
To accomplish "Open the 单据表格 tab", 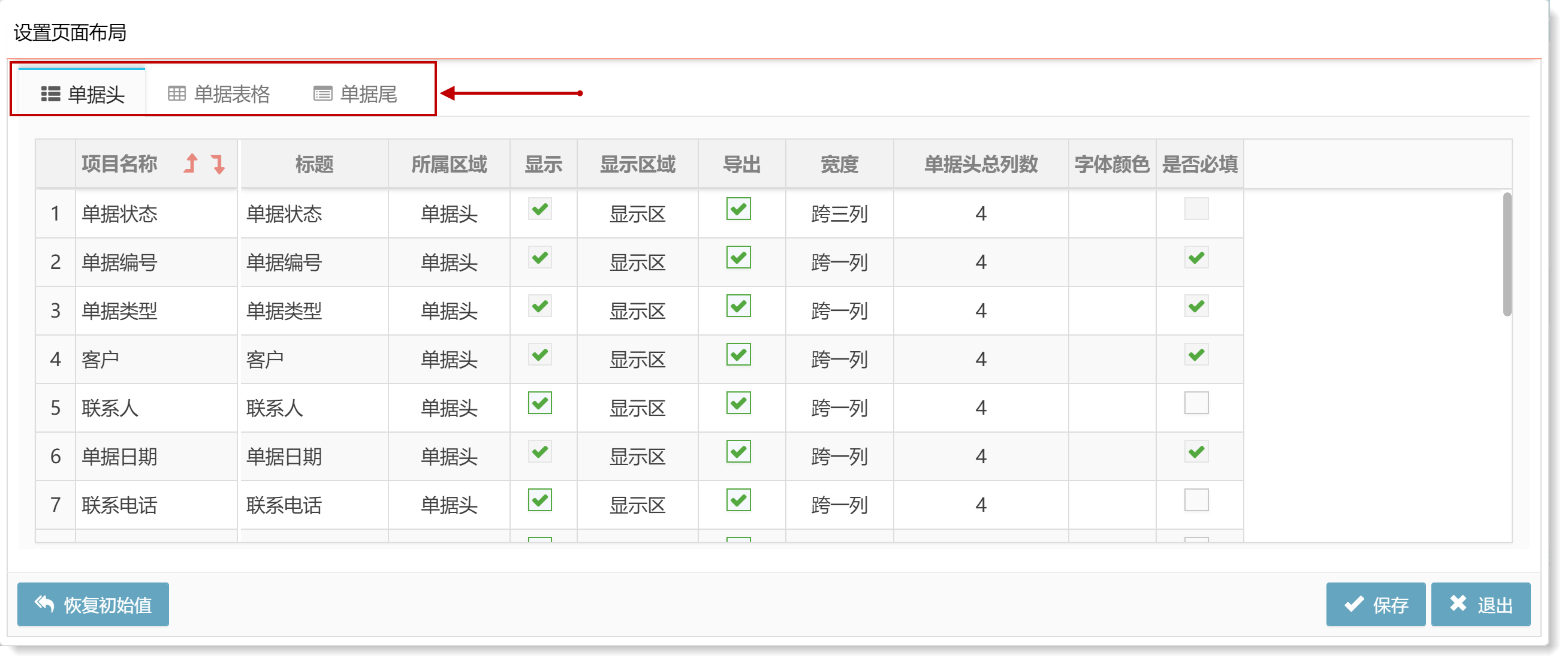I will (x=219, y=94).
